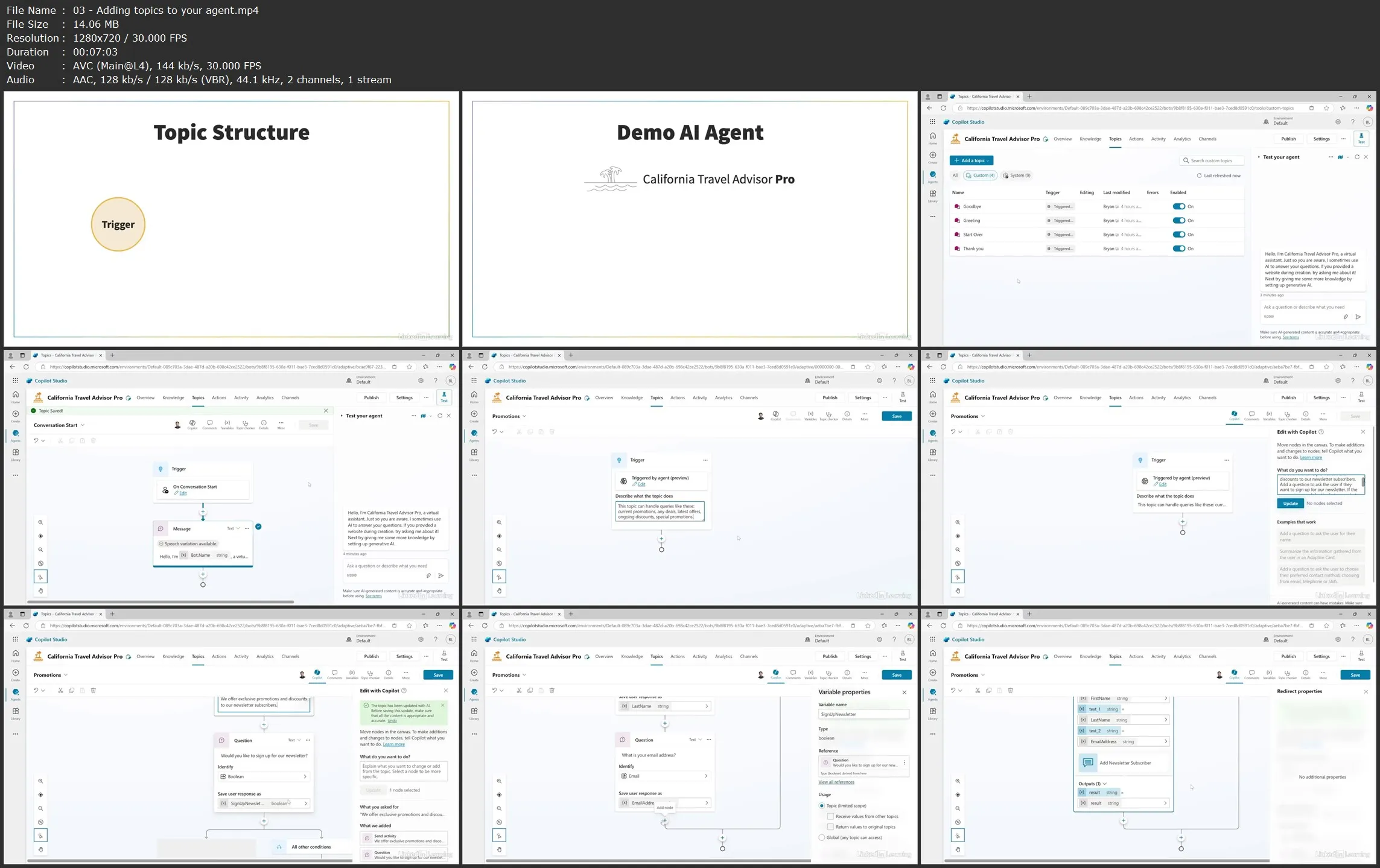The image size is (1380, 868).
Task: Close the Variable properties panel
Action: [x=904, y=692]
